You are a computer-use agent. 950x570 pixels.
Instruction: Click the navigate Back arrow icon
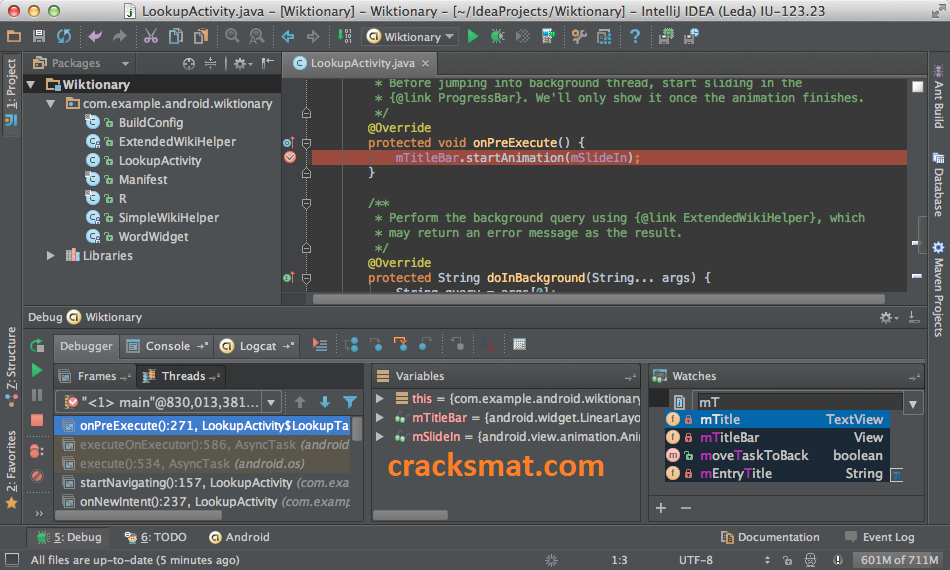tap(288, 36)
